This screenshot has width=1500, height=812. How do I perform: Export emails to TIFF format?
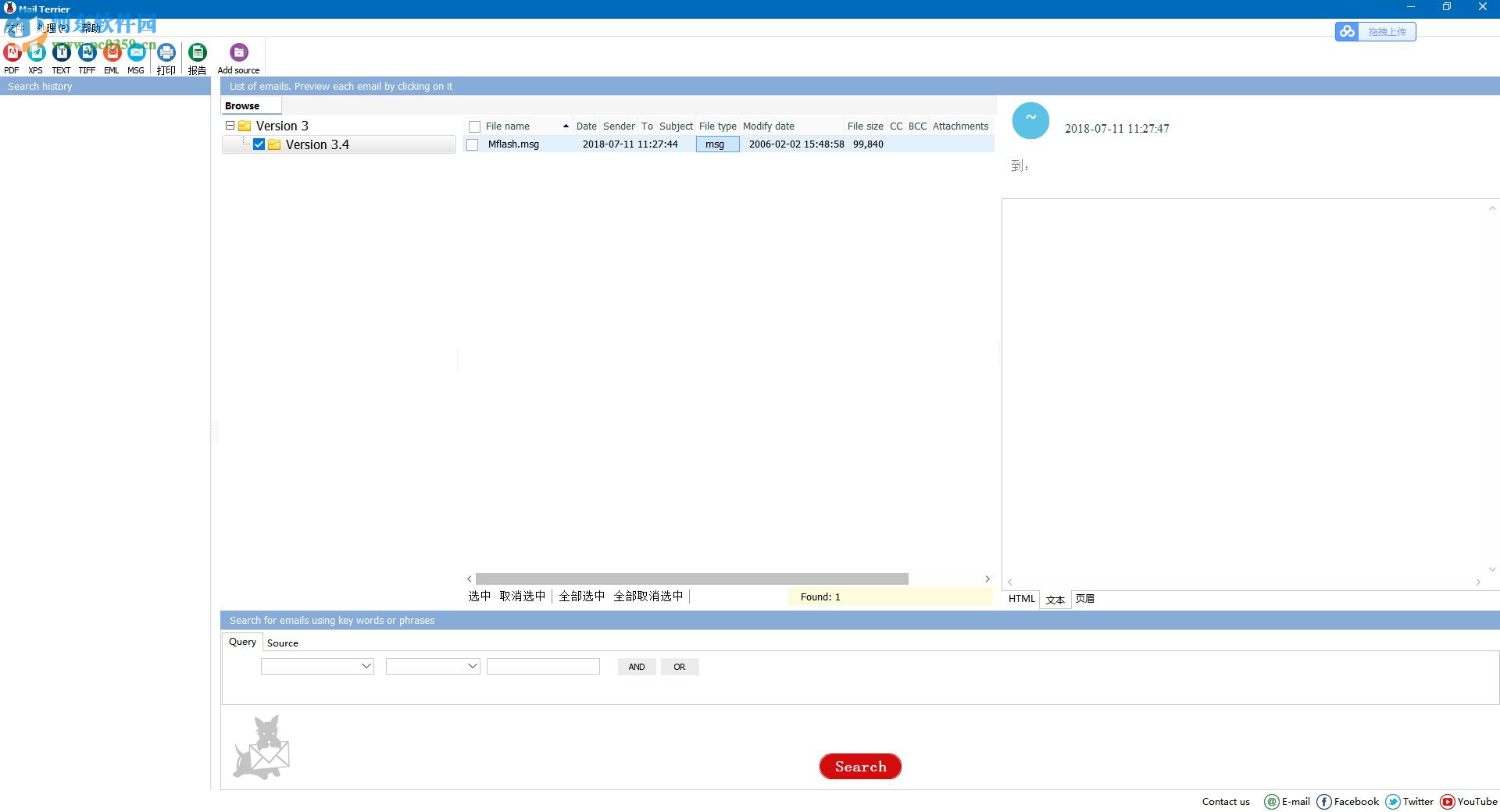[87, 58]
